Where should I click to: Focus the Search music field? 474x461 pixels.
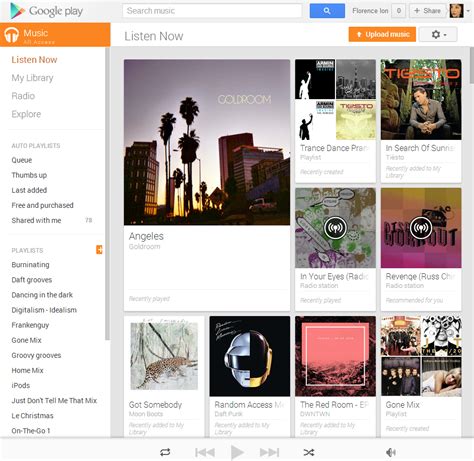(212, 11)
